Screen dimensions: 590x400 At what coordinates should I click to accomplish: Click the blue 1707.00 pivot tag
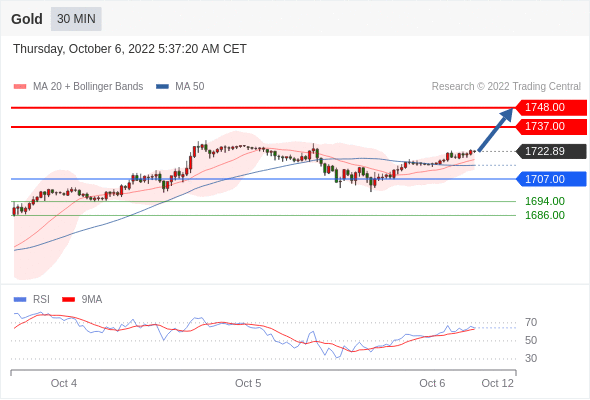(551, 179)
